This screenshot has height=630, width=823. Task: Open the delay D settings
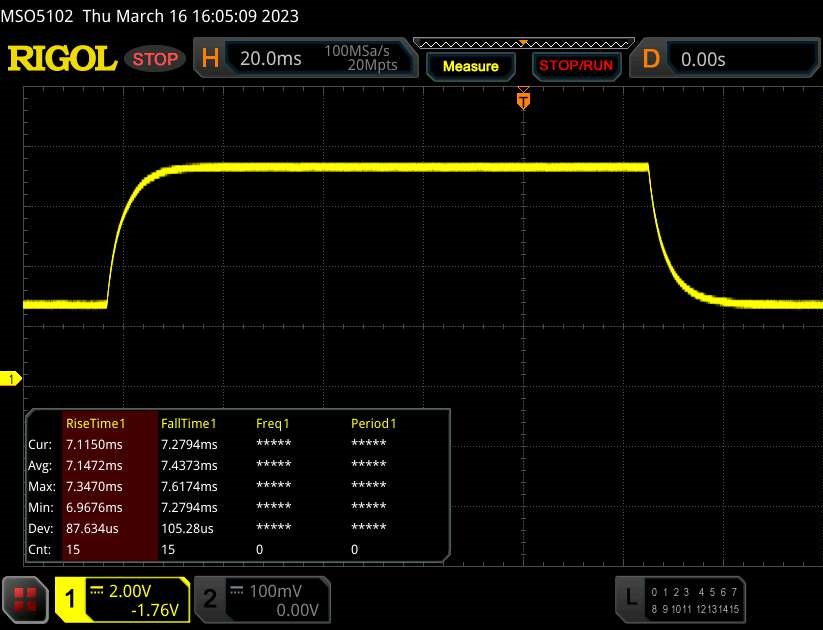pos(651,59)
